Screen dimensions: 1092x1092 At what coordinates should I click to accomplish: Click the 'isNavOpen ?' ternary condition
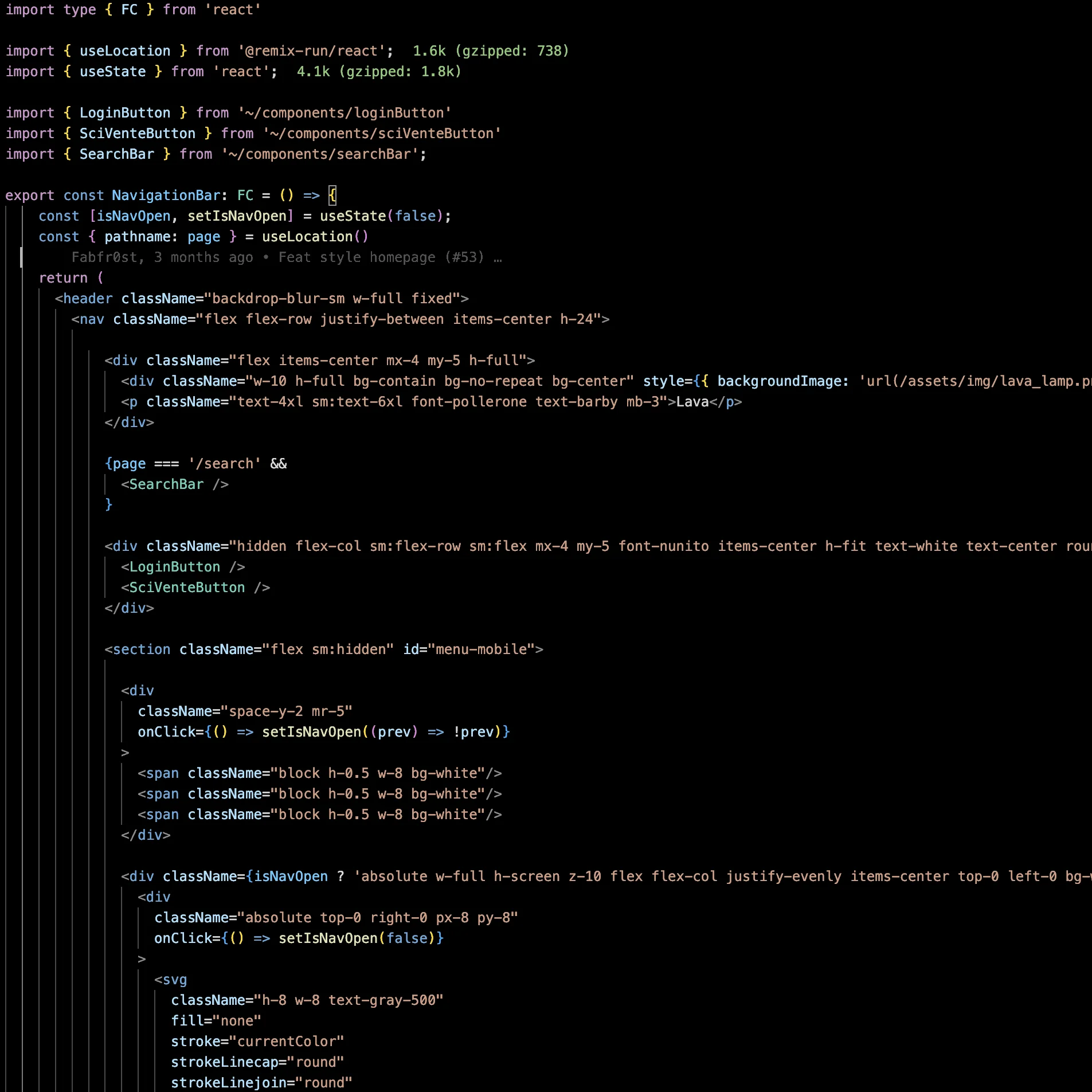[x=299, y=876]
